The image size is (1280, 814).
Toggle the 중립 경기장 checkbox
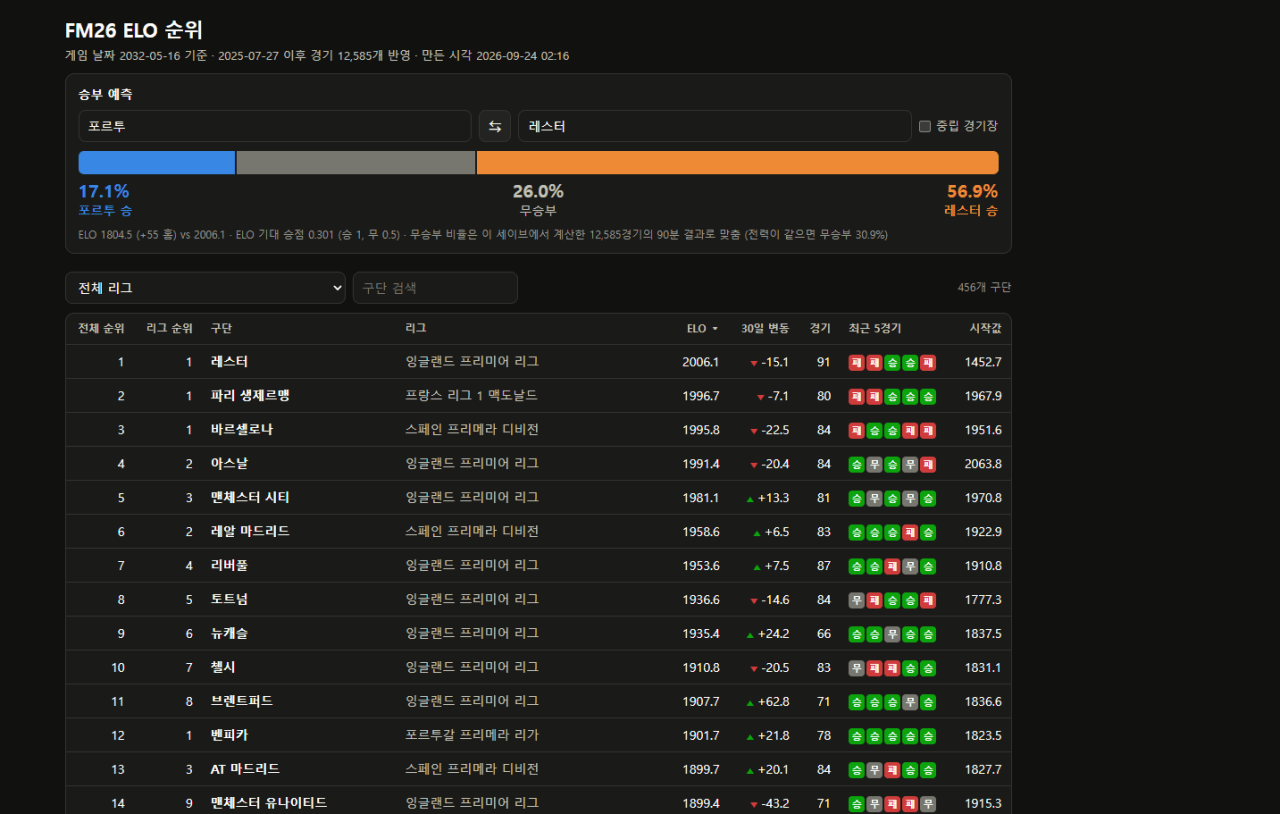(925, 126)
